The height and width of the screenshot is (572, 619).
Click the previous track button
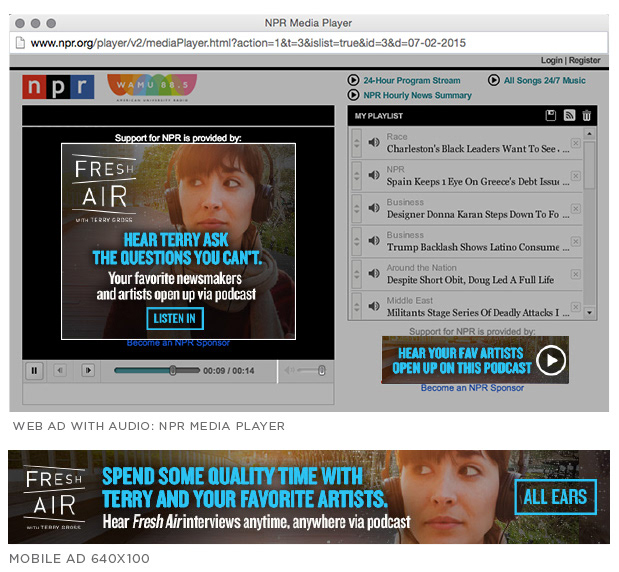60,370
